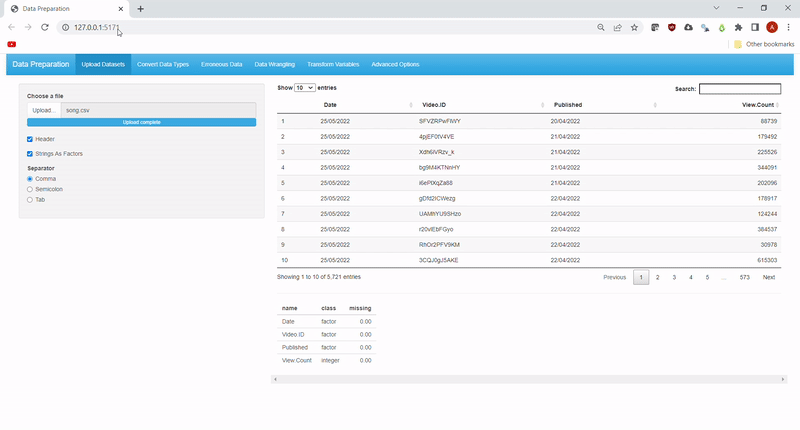Toggle the Header checkbox
The height and width of the screenshot is (430, 800).
pyautogui.click(x=30, y=139)
